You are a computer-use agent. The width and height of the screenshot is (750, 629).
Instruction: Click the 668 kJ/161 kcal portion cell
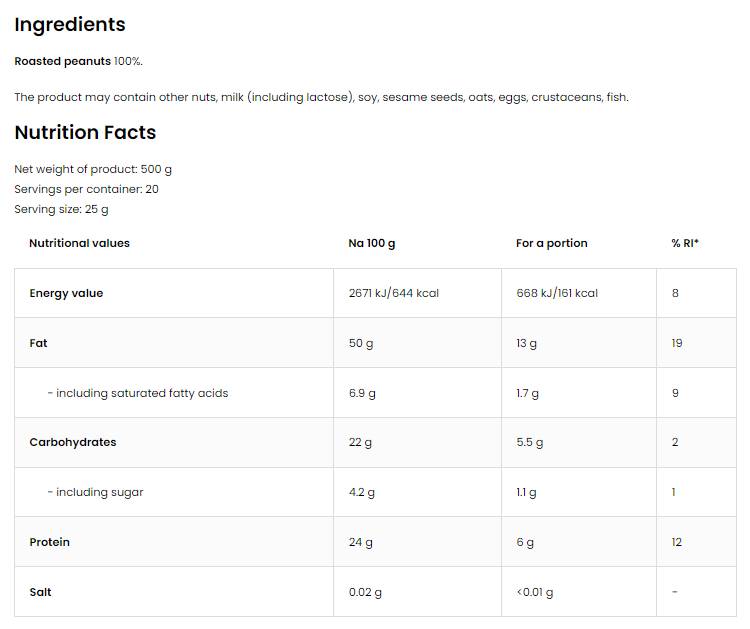click(x=556, y=293)
